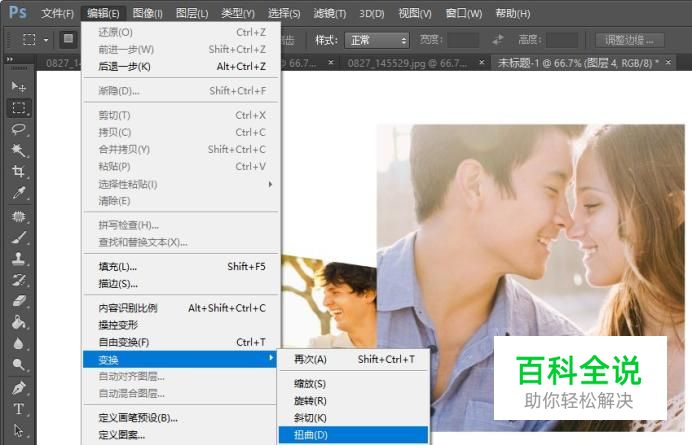The width and height of the screenshot is (692, 445).
Task: Select the Dodge tool
Action: point(19,365)
